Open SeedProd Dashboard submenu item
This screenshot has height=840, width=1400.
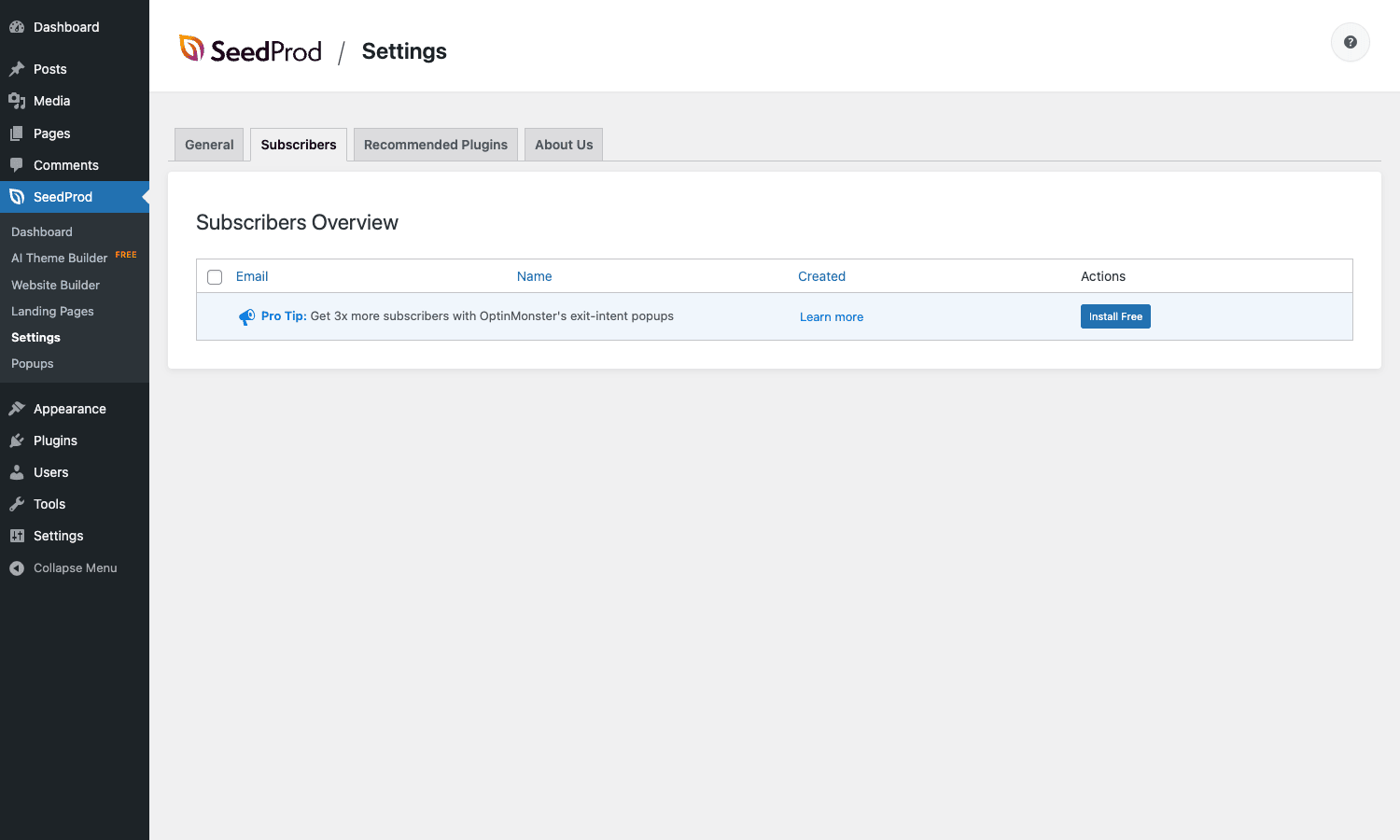click(x=42, y=231)
